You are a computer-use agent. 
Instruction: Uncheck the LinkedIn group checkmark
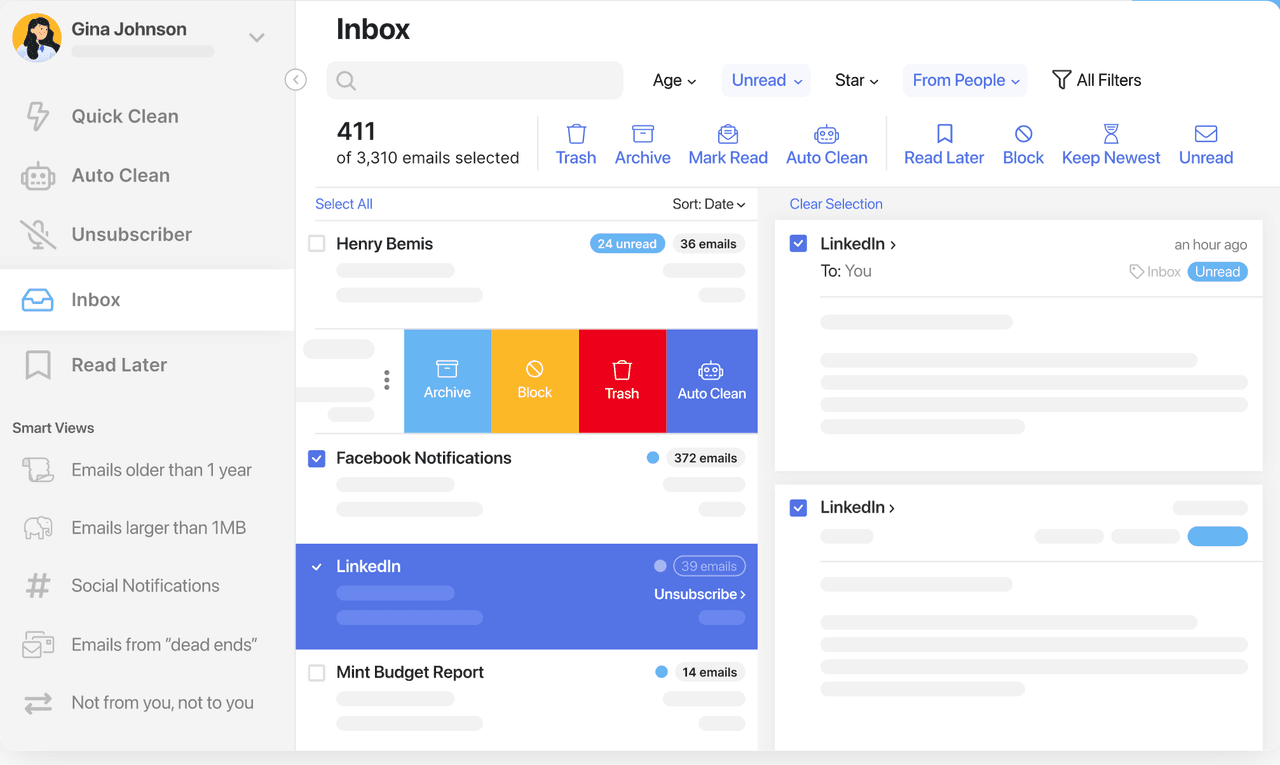point(317,567)
